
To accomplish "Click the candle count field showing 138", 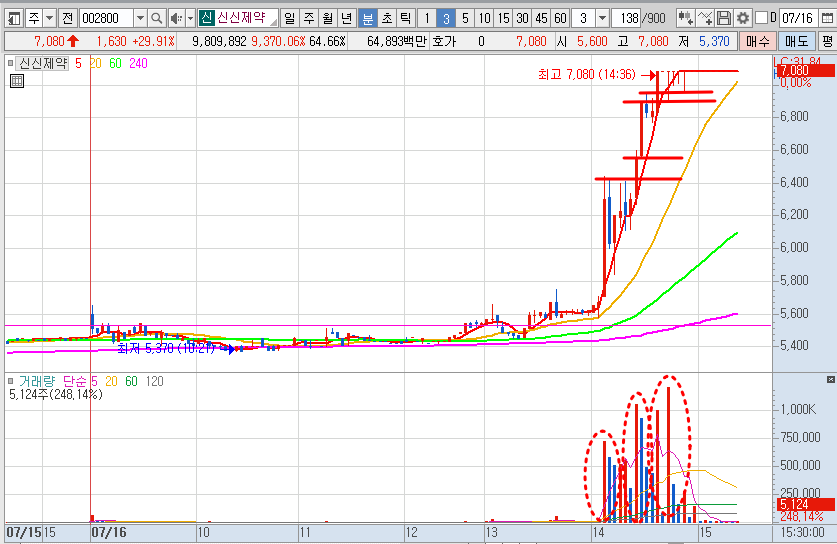I will point(626,19).
